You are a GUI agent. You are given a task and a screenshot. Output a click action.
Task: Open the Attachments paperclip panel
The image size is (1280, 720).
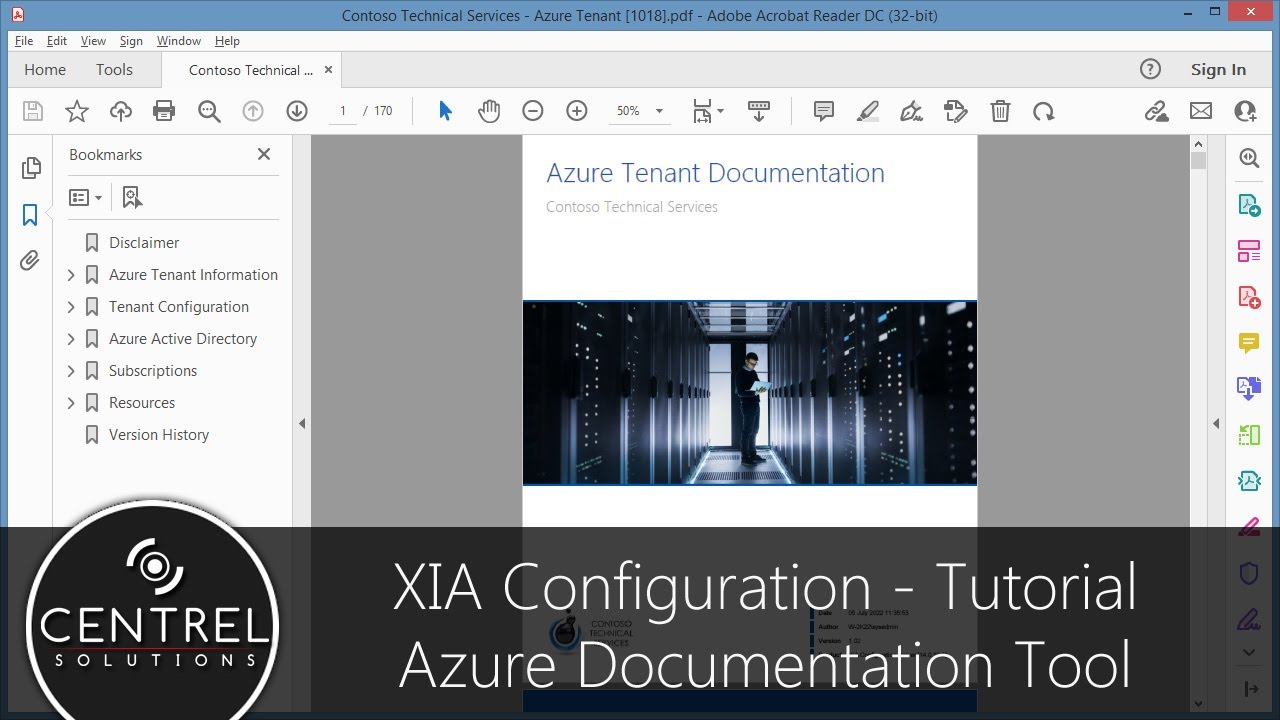coord(30,261)
